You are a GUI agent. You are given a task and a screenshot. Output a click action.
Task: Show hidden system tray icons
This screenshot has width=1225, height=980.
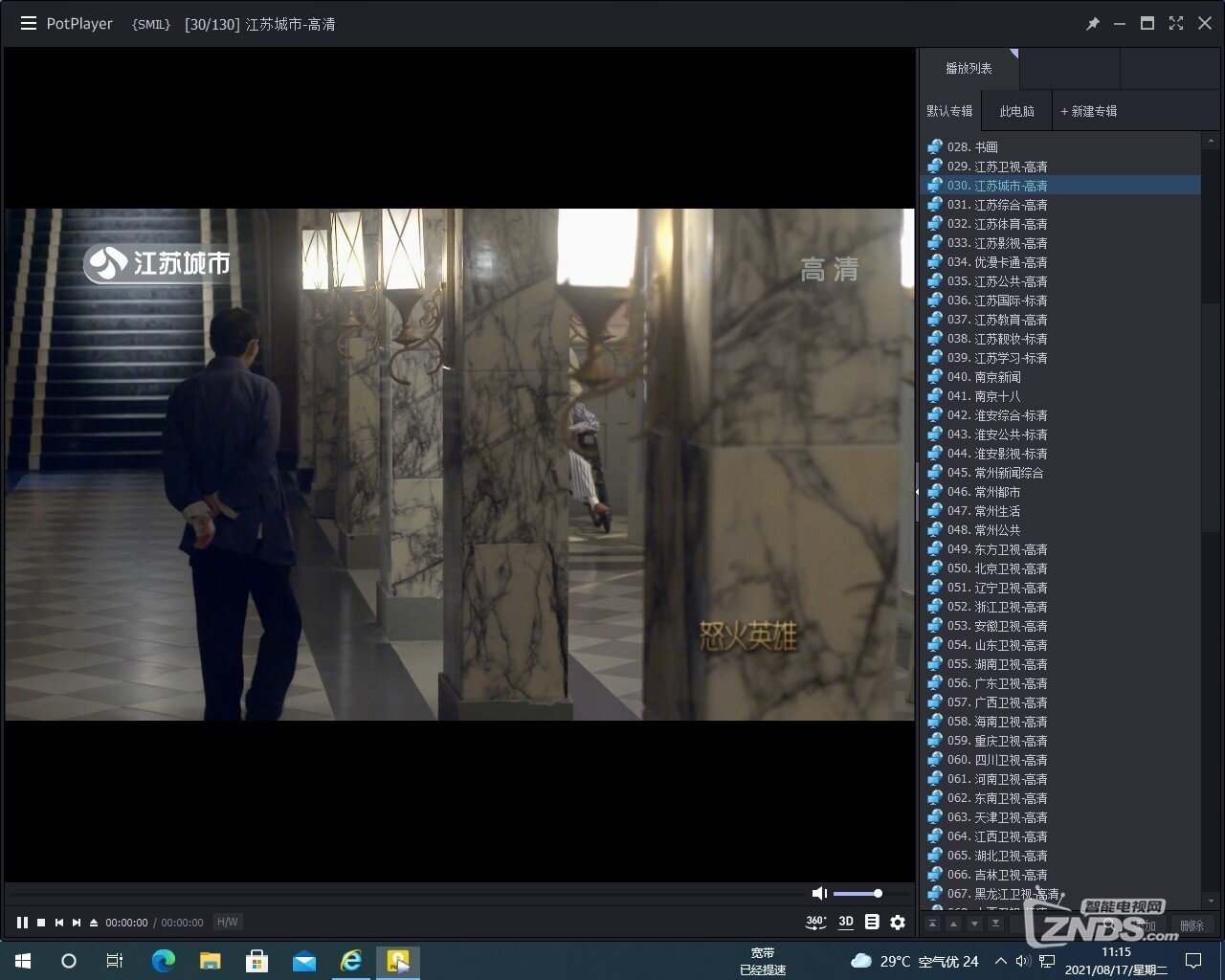coord(1000,961)
